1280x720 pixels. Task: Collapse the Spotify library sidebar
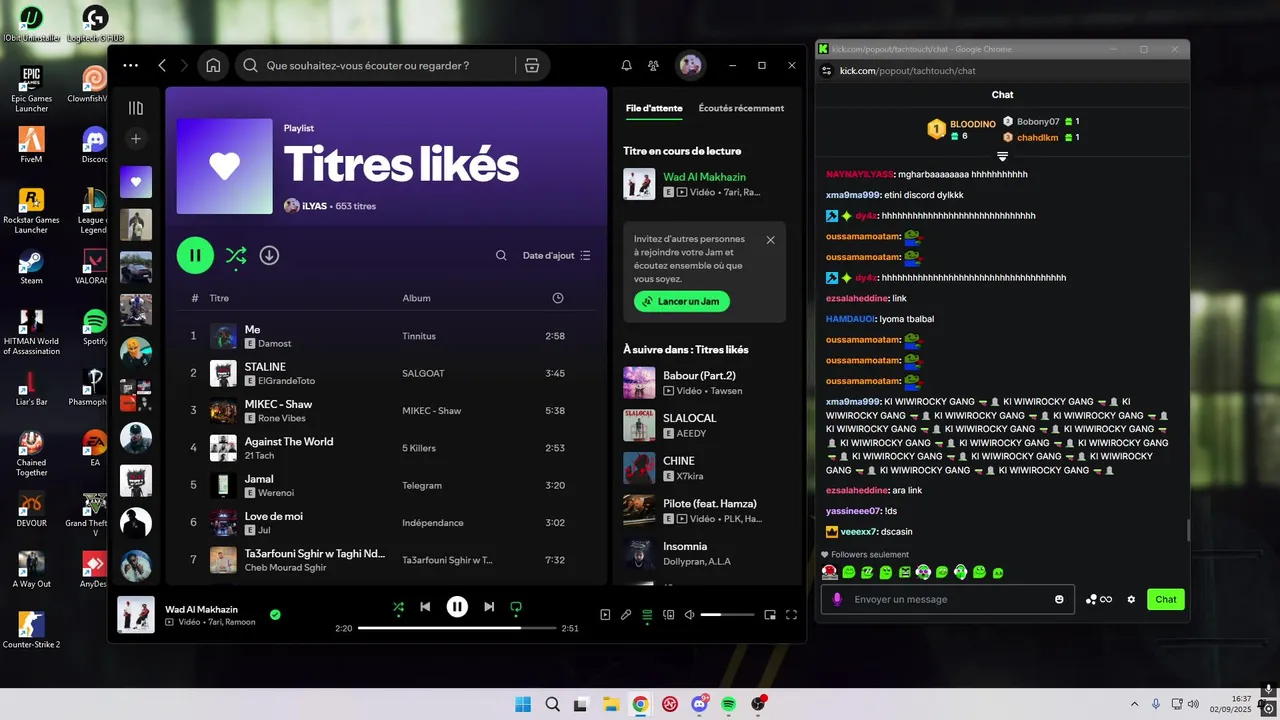tap(136, 108)
